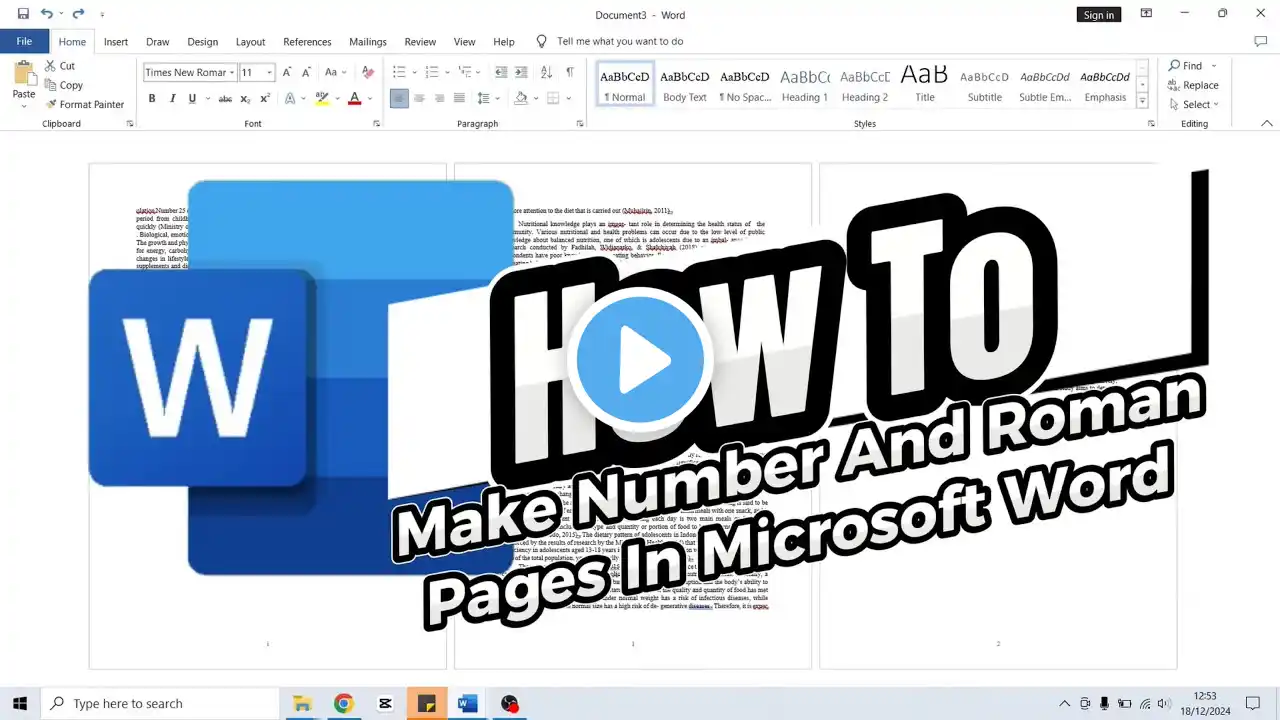Toggle Subscript formatting
This screenshot has width=1280, height=720.
pos(246,98)
